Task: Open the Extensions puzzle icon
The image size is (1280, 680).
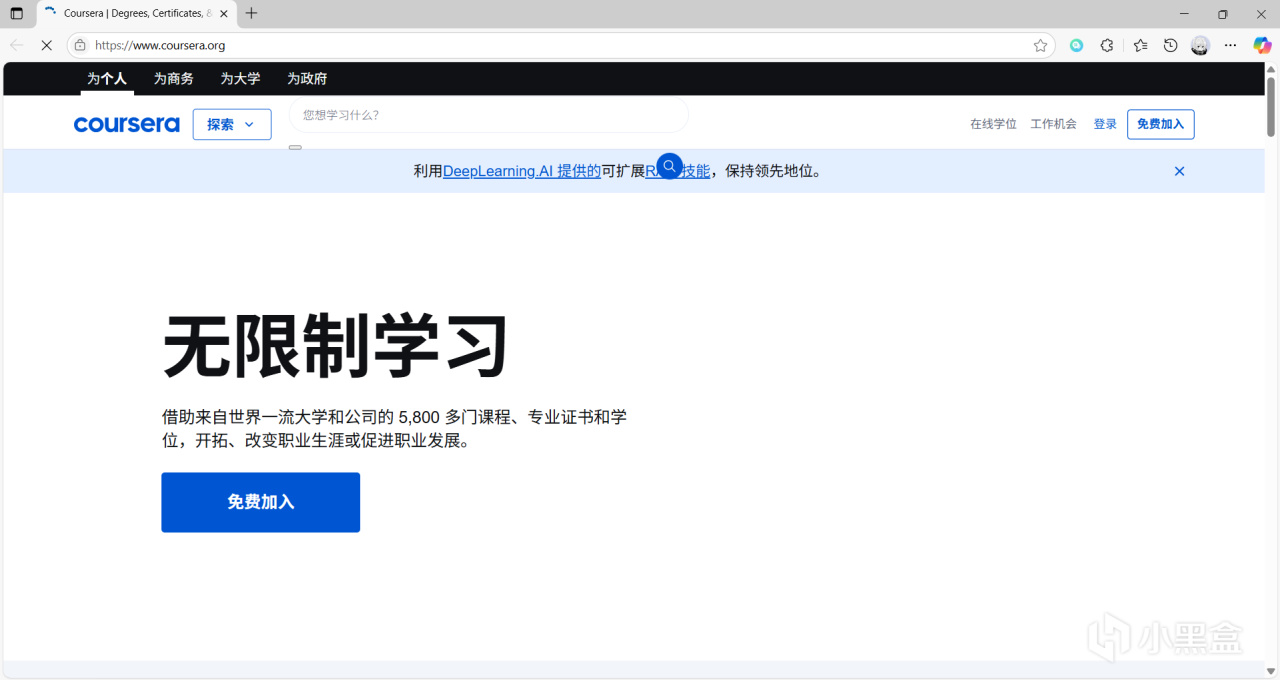Action: point(1107,45)
